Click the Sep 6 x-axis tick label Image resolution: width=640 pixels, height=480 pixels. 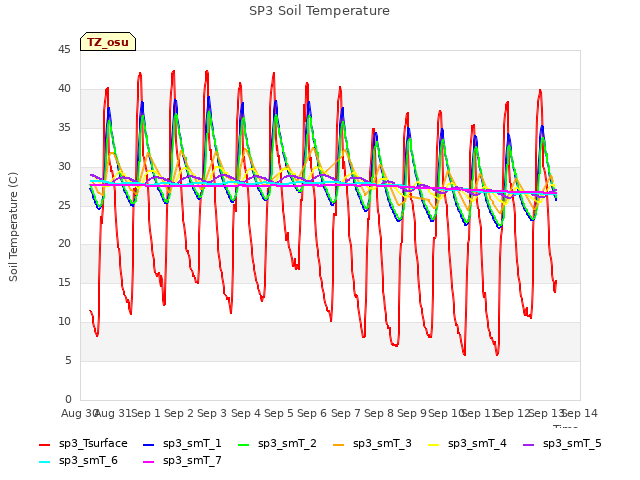pos(312,413)
